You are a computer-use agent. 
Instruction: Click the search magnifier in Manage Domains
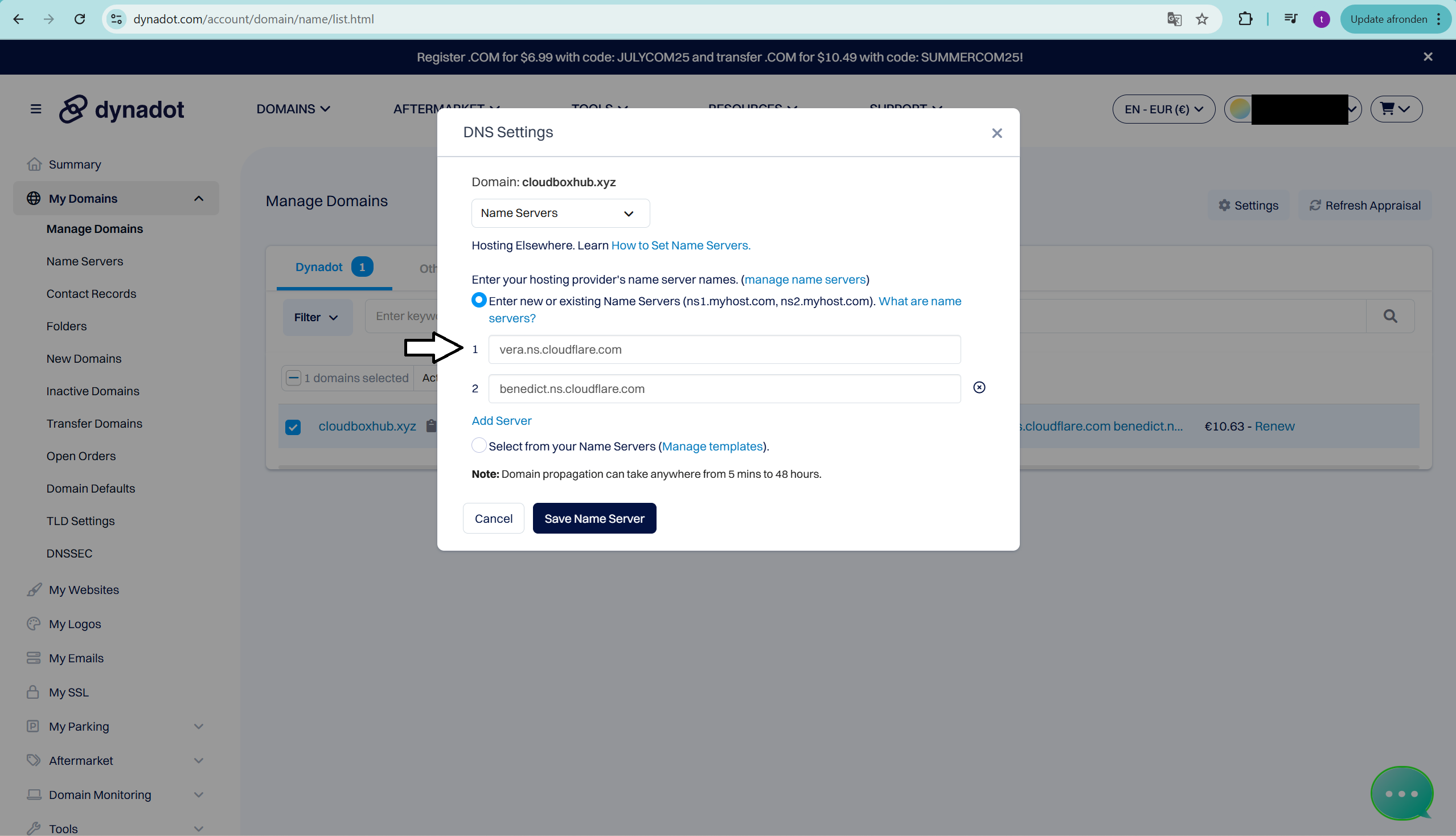[1390, 316]
